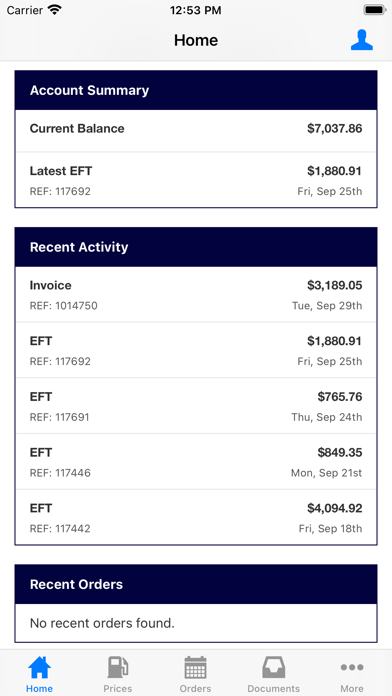Open Invoice REF 1014750
This screenshot has height=696, width=392.
pyautogui.click(x=196, y=294)
